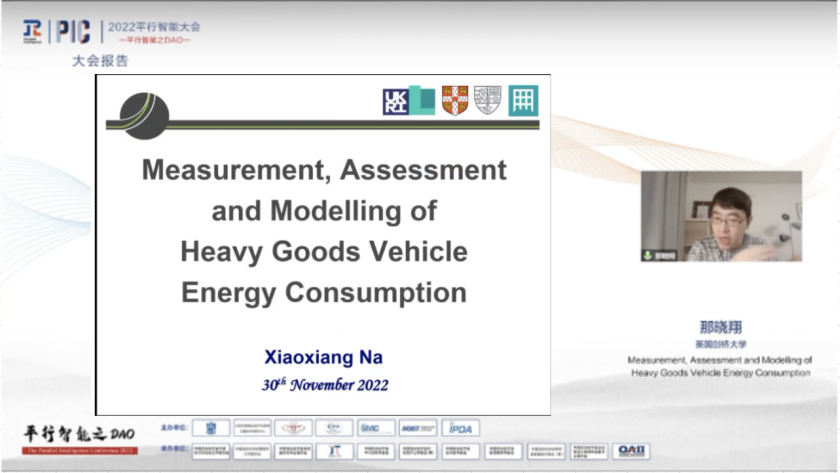Click the green microphone icon on webcam
This screenshot has width=840, height=473.
[648, 255]
